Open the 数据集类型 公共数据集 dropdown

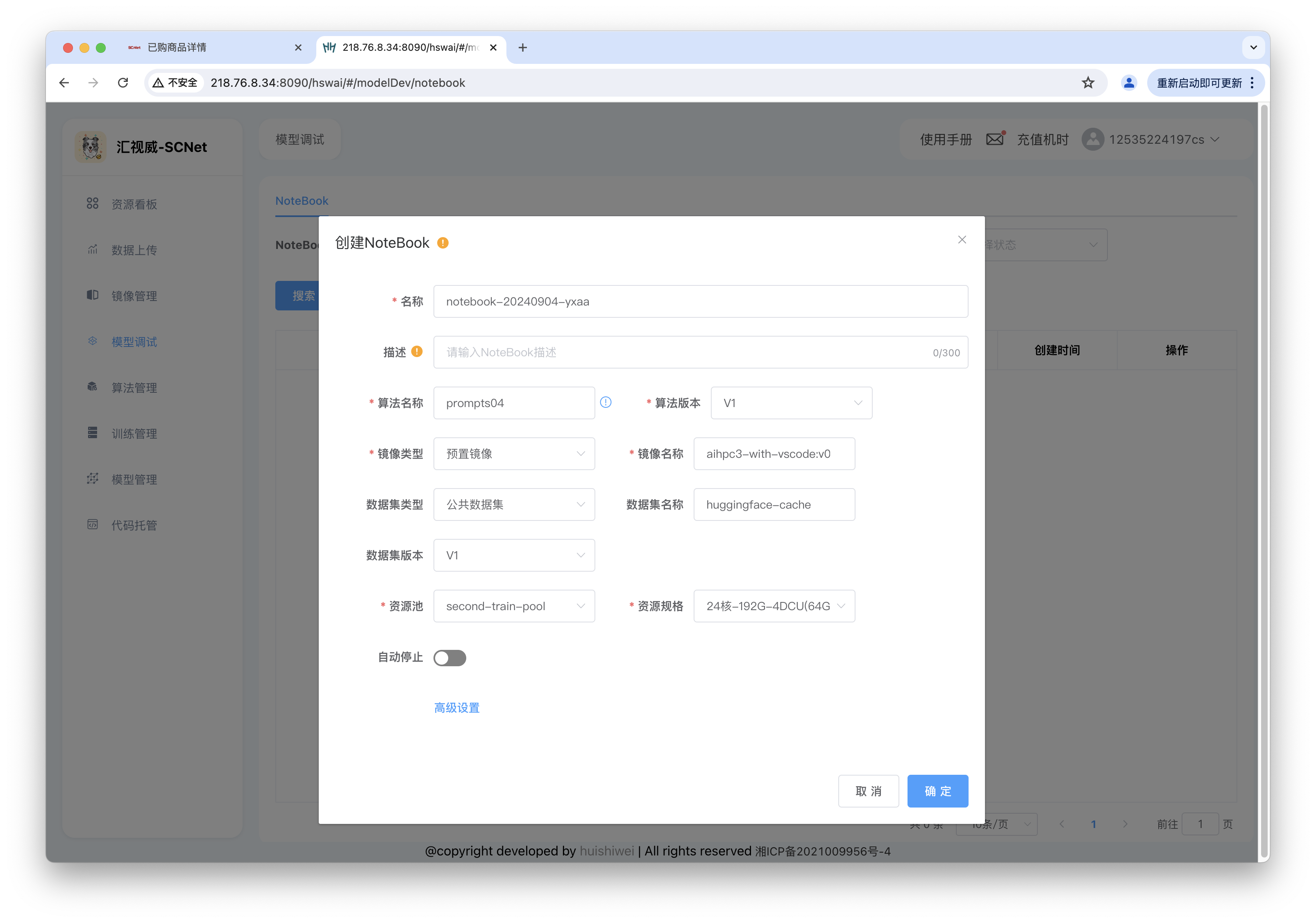[x=513, y=505]
